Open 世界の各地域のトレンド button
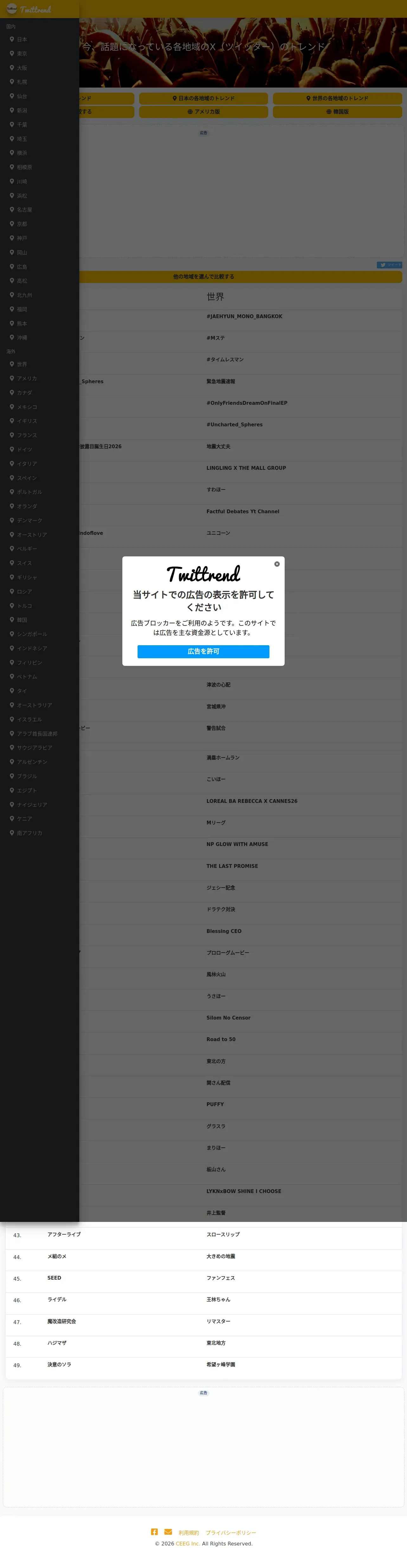Viewport: 407px width, 1568px height. tap(337, 98)
